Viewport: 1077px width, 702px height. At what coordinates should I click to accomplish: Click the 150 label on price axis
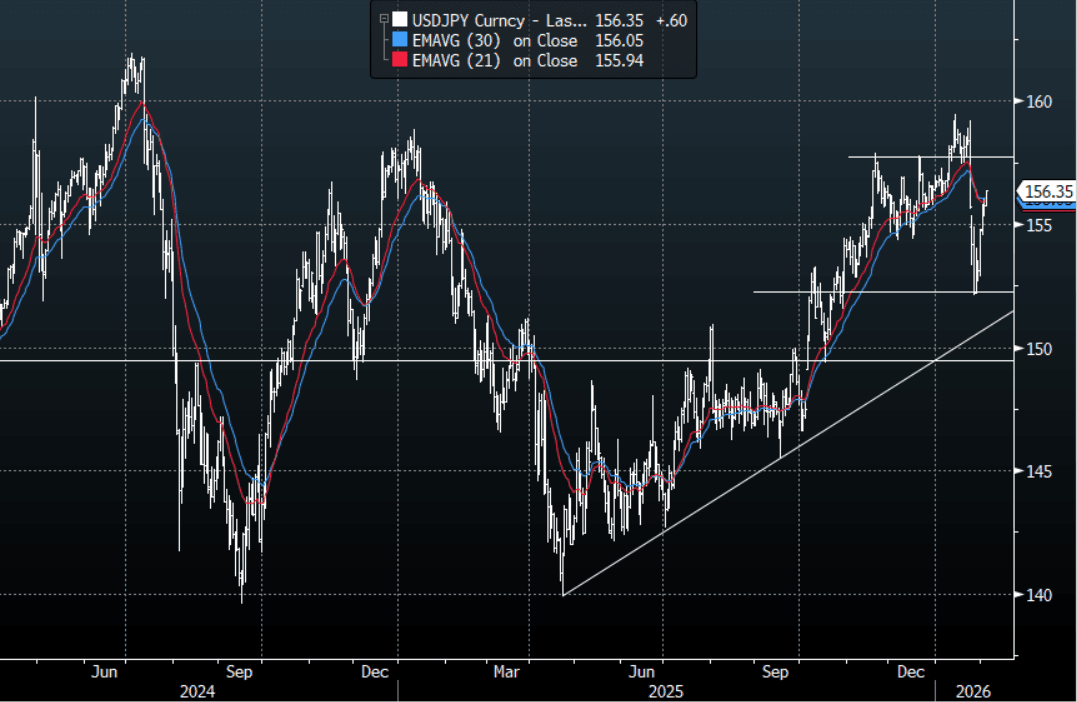1039,348
